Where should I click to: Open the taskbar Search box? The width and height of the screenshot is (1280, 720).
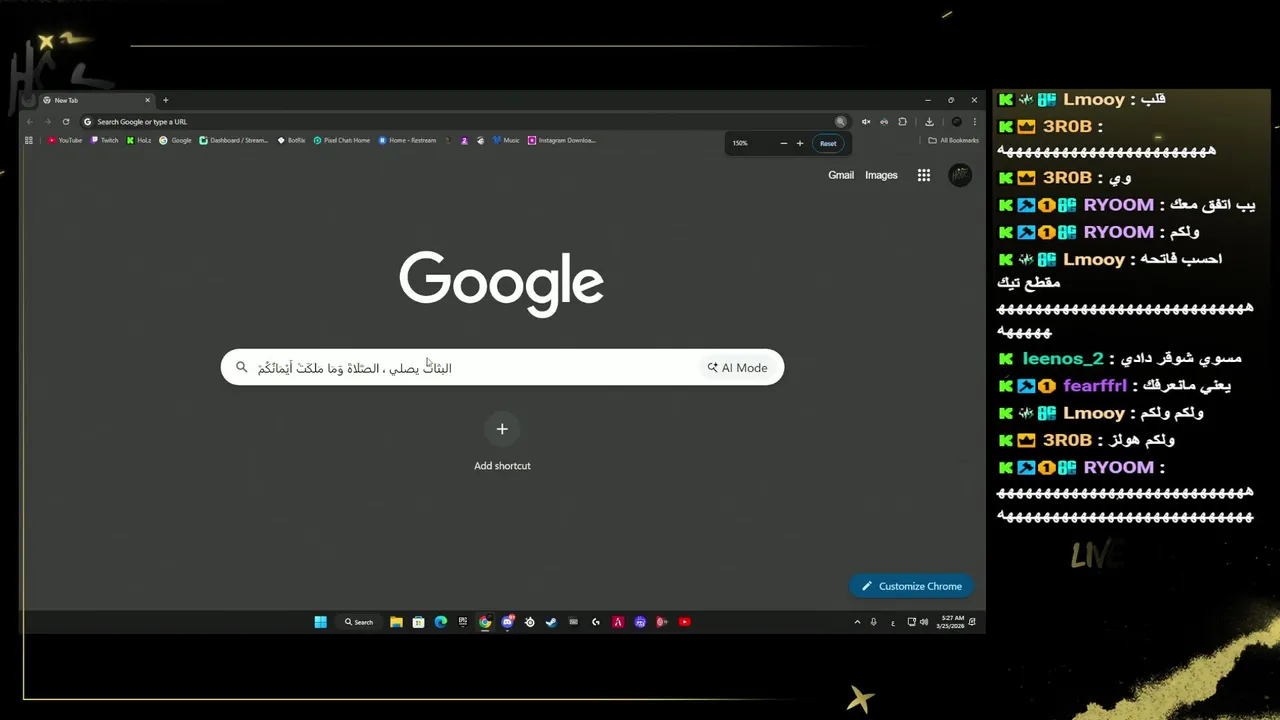click(358, 622)
